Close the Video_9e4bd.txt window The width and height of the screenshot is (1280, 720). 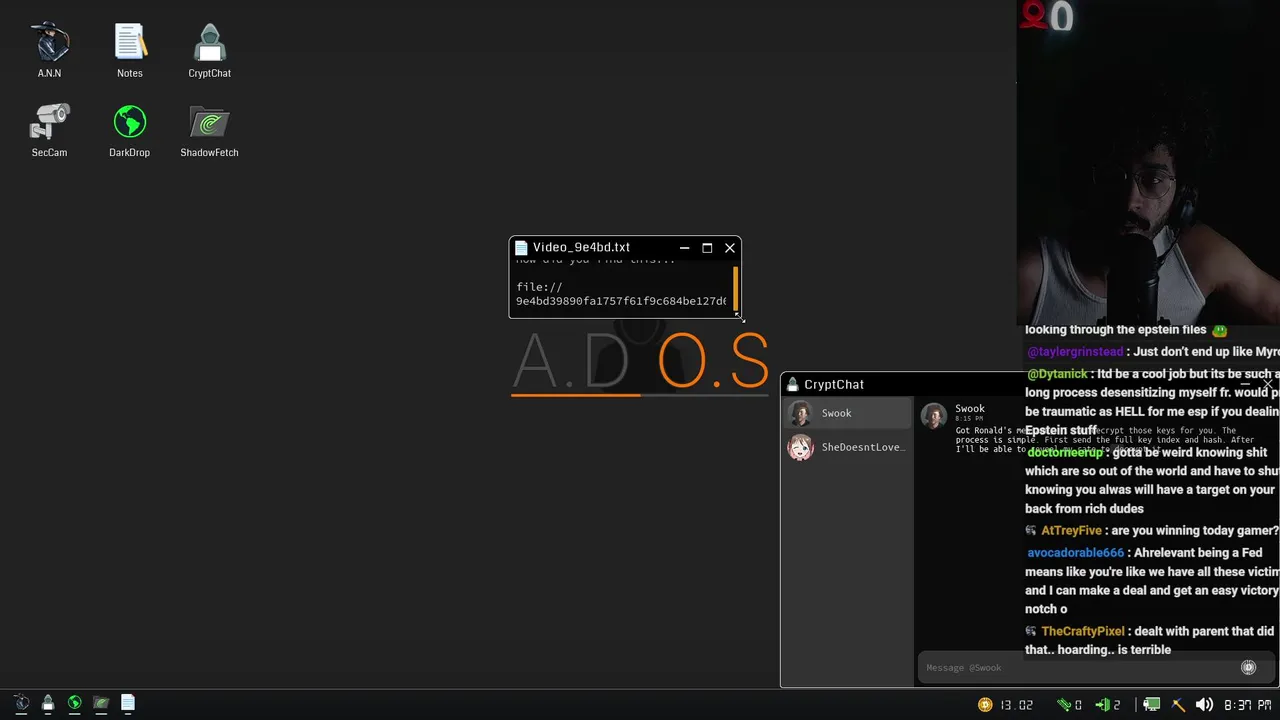click(730, 248)
